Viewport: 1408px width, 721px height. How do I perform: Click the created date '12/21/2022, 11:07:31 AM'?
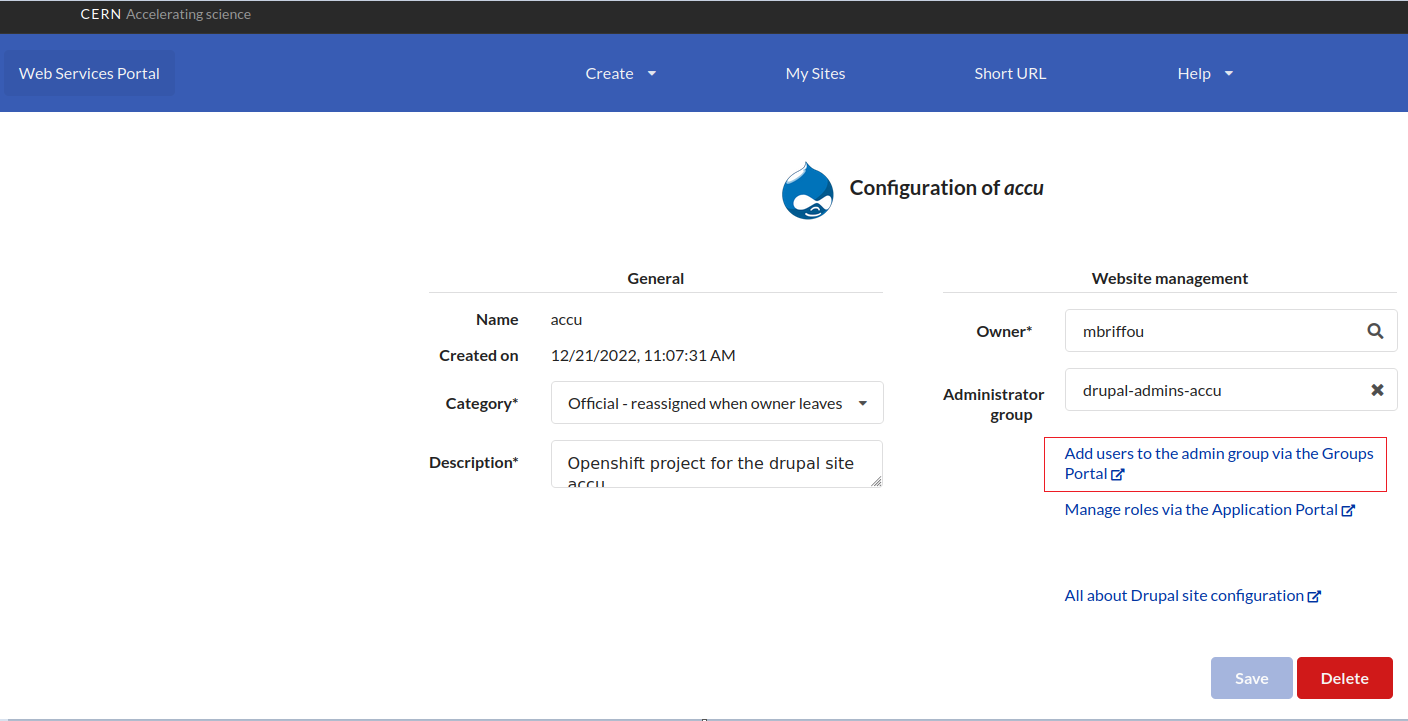point(643,355)
